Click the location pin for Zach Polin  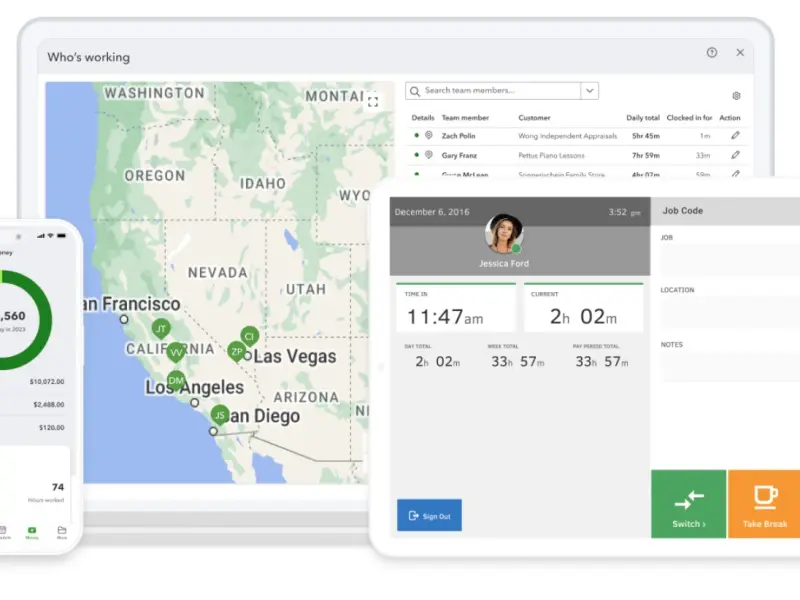click(x=429, y=135)
